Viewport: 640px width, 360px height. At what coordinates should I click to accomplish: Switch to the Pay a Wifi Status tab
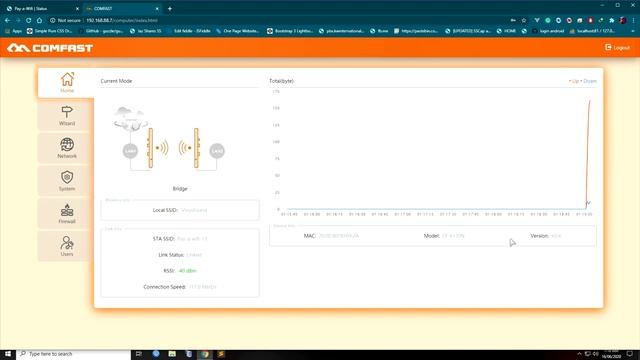pyautogui.click(x=42, y=9)
